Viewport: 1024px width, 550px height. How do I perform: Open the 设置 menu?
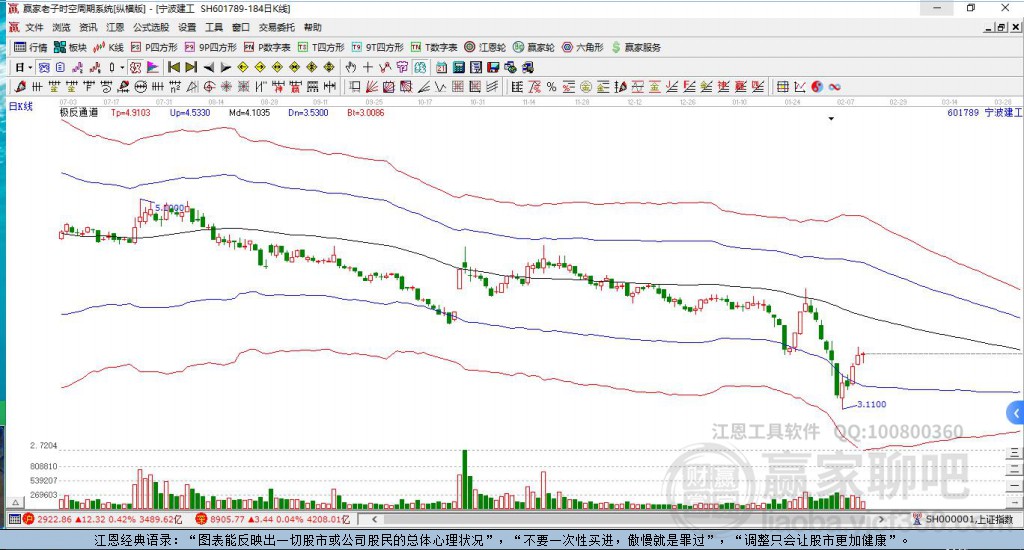coord(187,27)
